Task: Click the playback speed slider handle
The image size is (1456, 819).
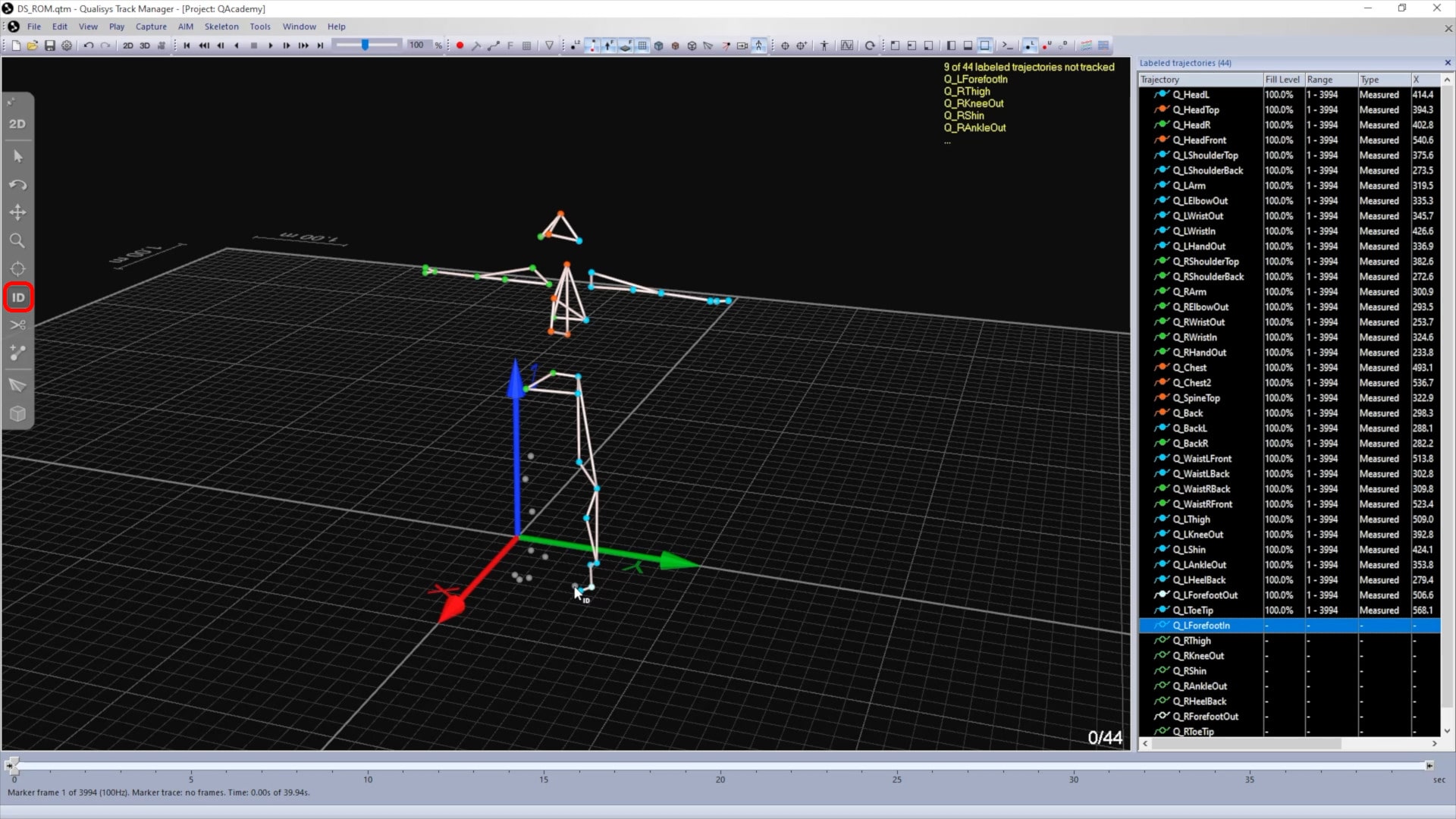Action: [366, 45]
